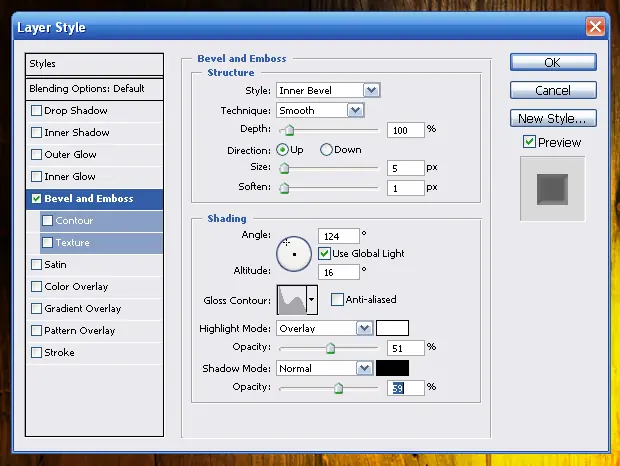Enable the Drop Shadow checkbox
Viewport: 620px width, 466px height.
pos(37,111)
